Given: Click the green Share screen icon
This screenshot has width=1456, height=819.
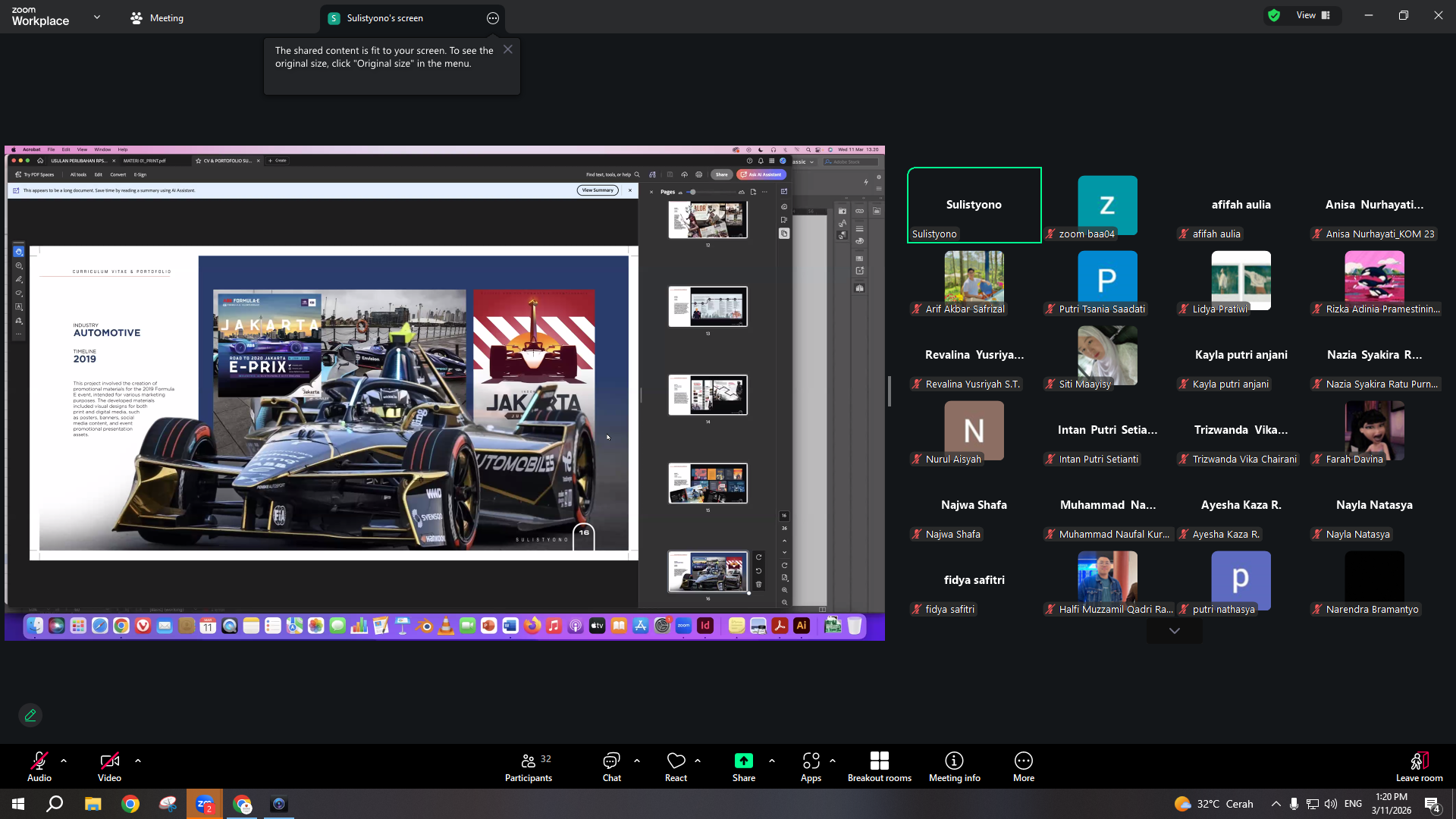Looking at the screenshot, I should 744,761.
